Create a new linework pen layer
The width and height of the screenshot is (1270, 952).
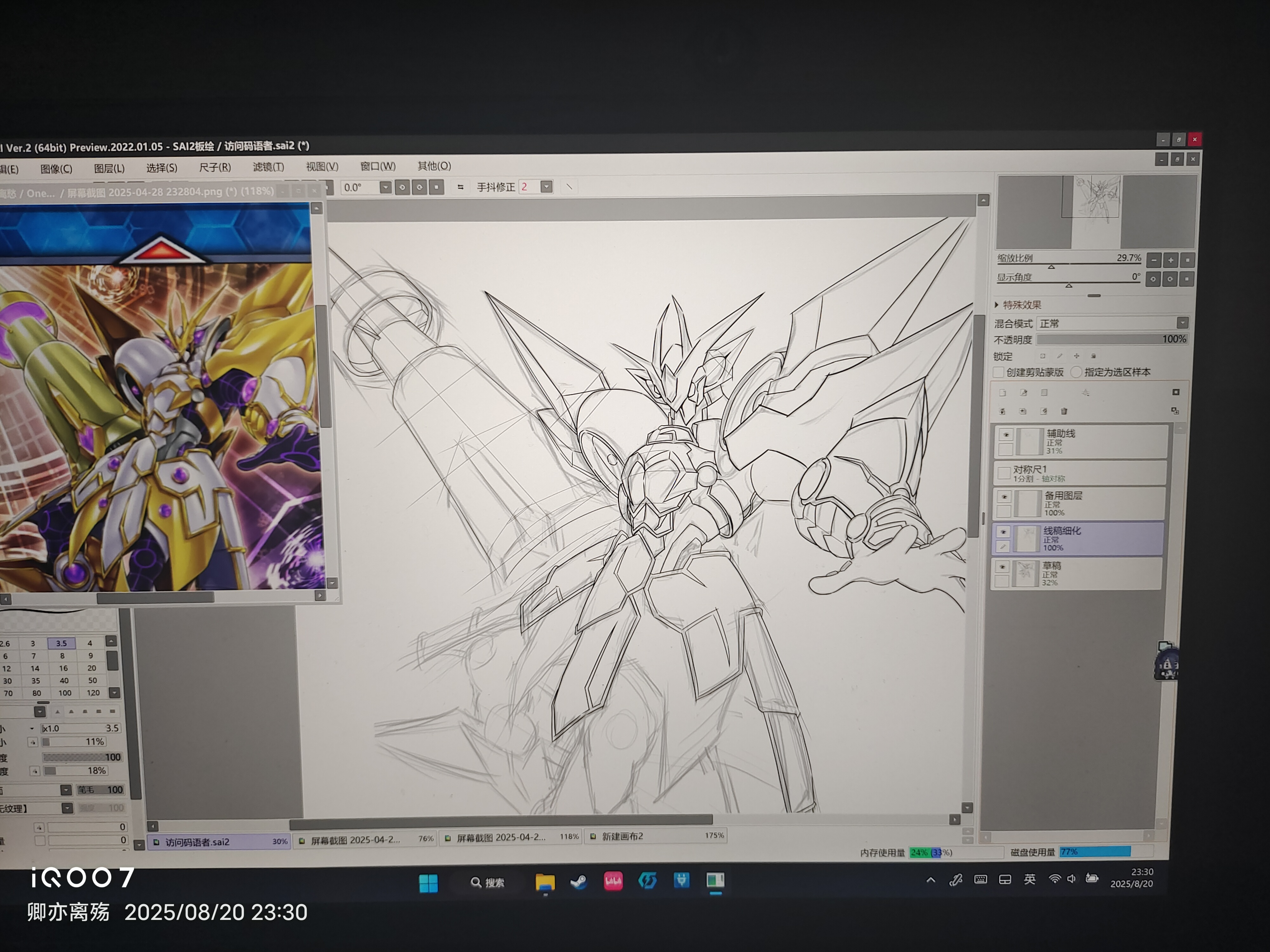pos(1023,393)
